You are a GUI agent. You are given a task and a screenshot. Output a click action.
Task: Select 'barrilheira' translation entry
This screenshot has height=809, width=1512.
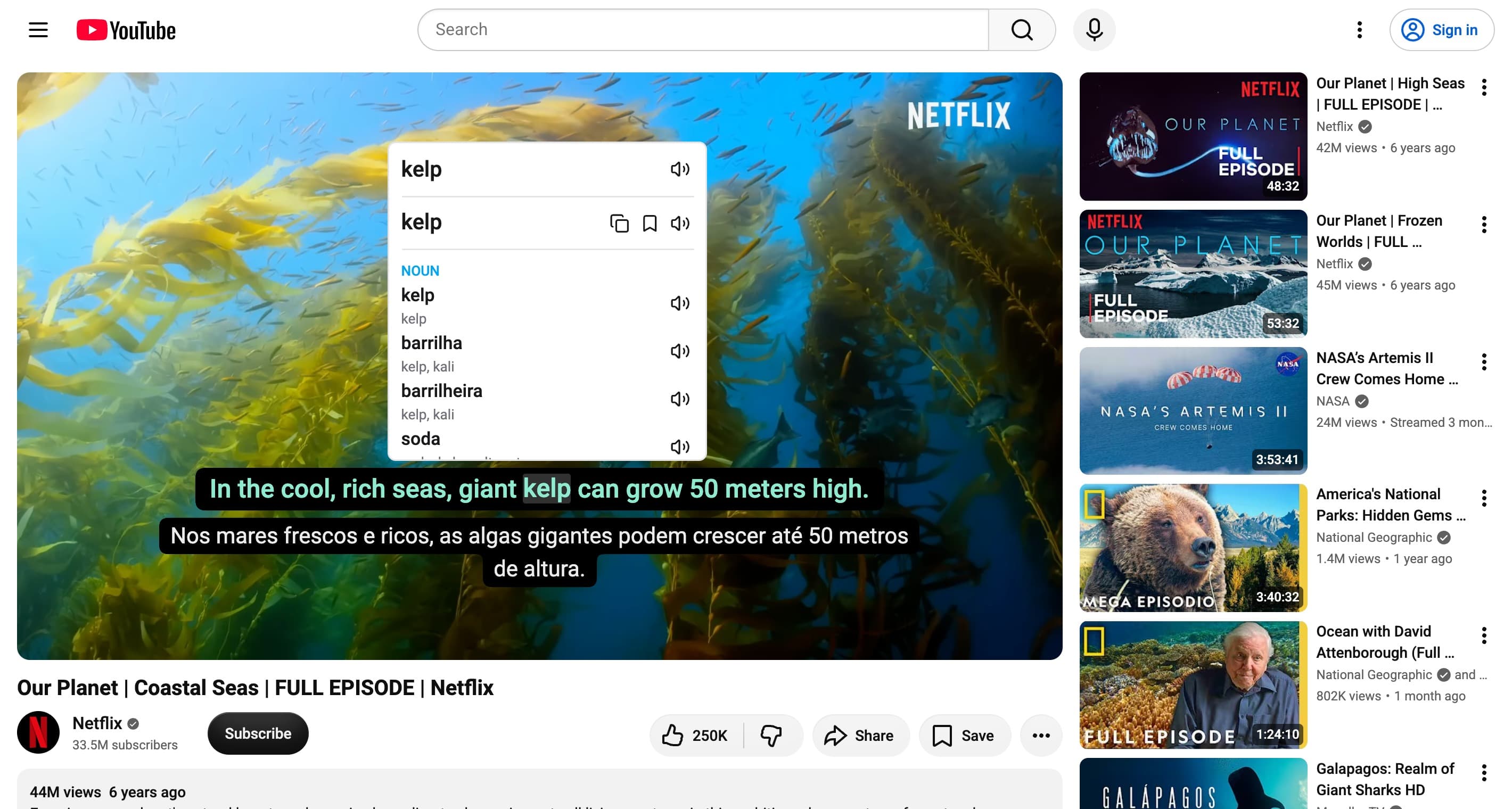pos(441,391)
